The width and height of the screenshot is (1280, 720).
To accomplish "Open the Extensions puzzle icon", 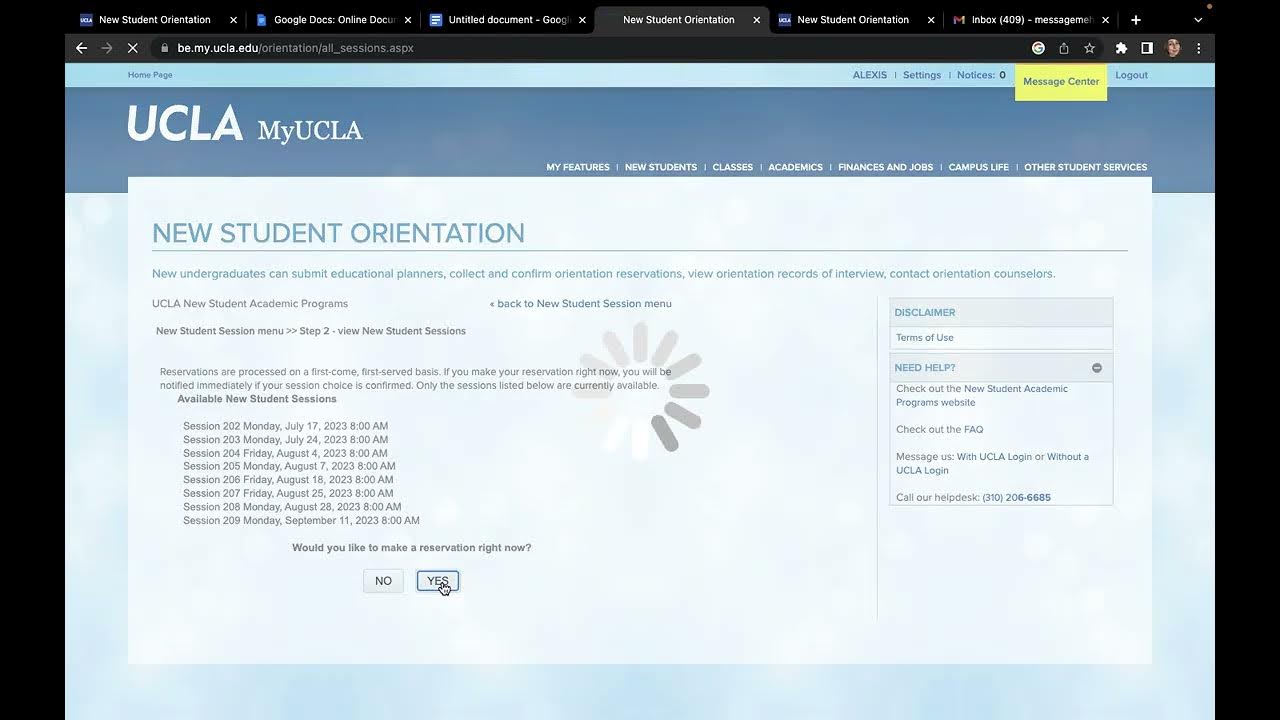I will pos(1121,48).
